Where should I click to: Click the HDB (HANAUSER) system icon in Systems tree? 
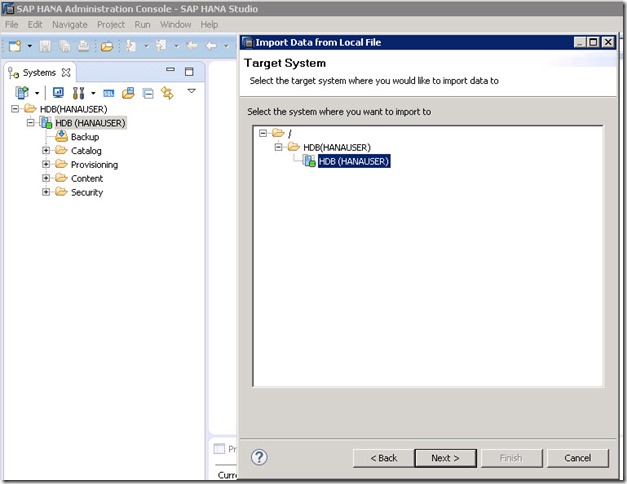46,122
